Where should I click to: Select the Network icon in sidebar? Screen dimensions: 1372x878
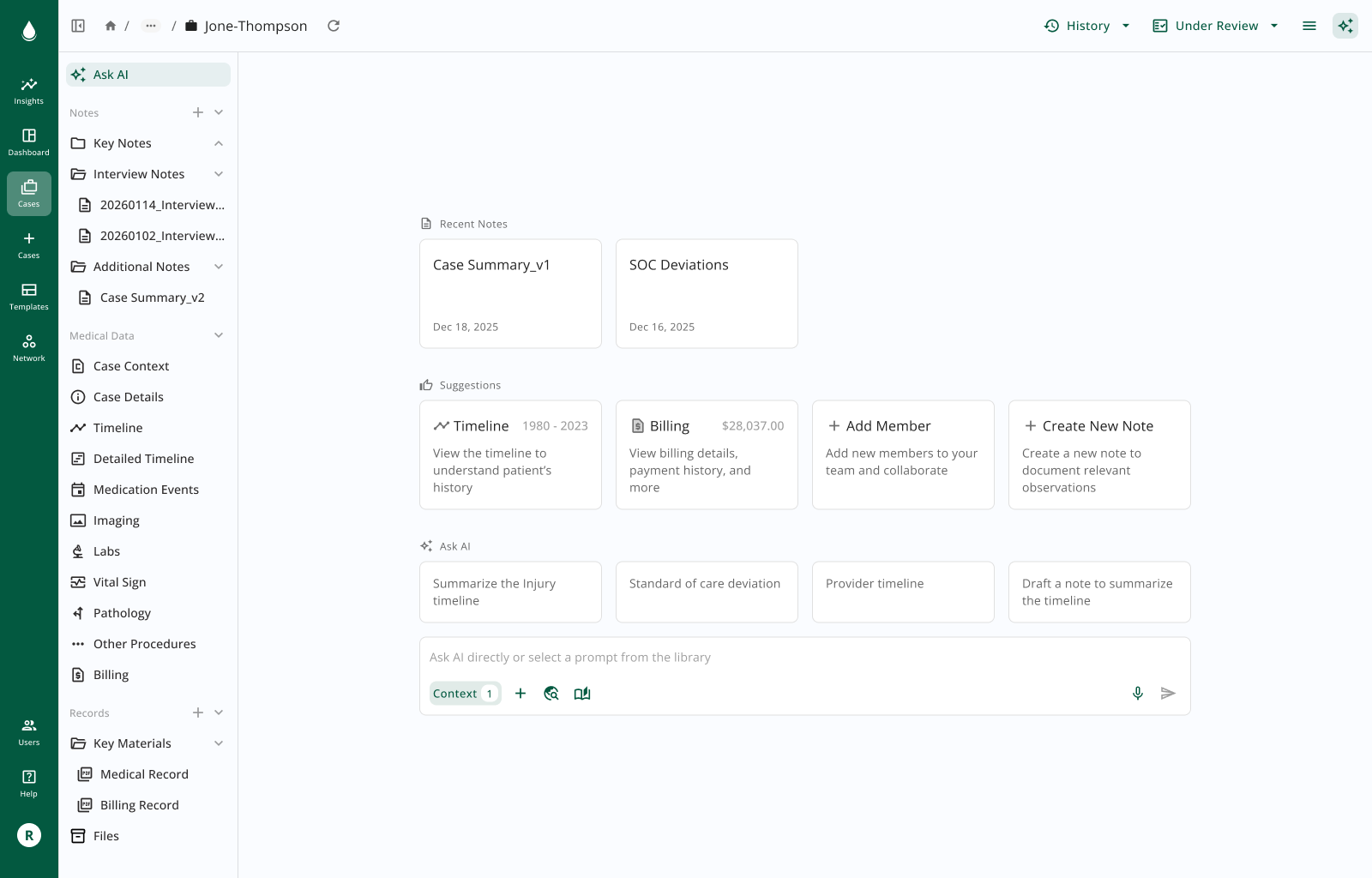[28, 346]
